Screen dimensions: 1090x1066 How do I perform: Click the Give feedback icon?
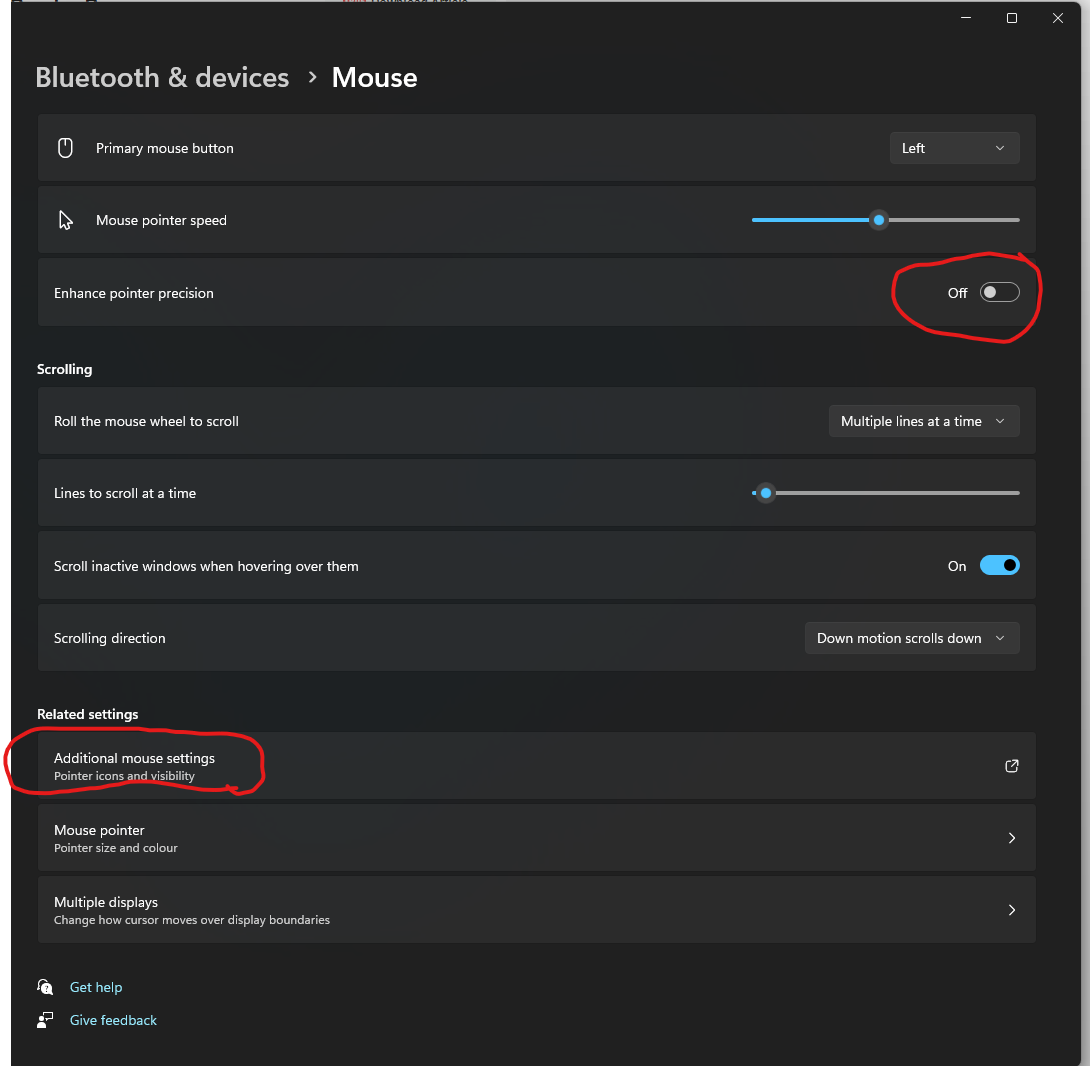pyautogui.click(x=45, y=1020)
